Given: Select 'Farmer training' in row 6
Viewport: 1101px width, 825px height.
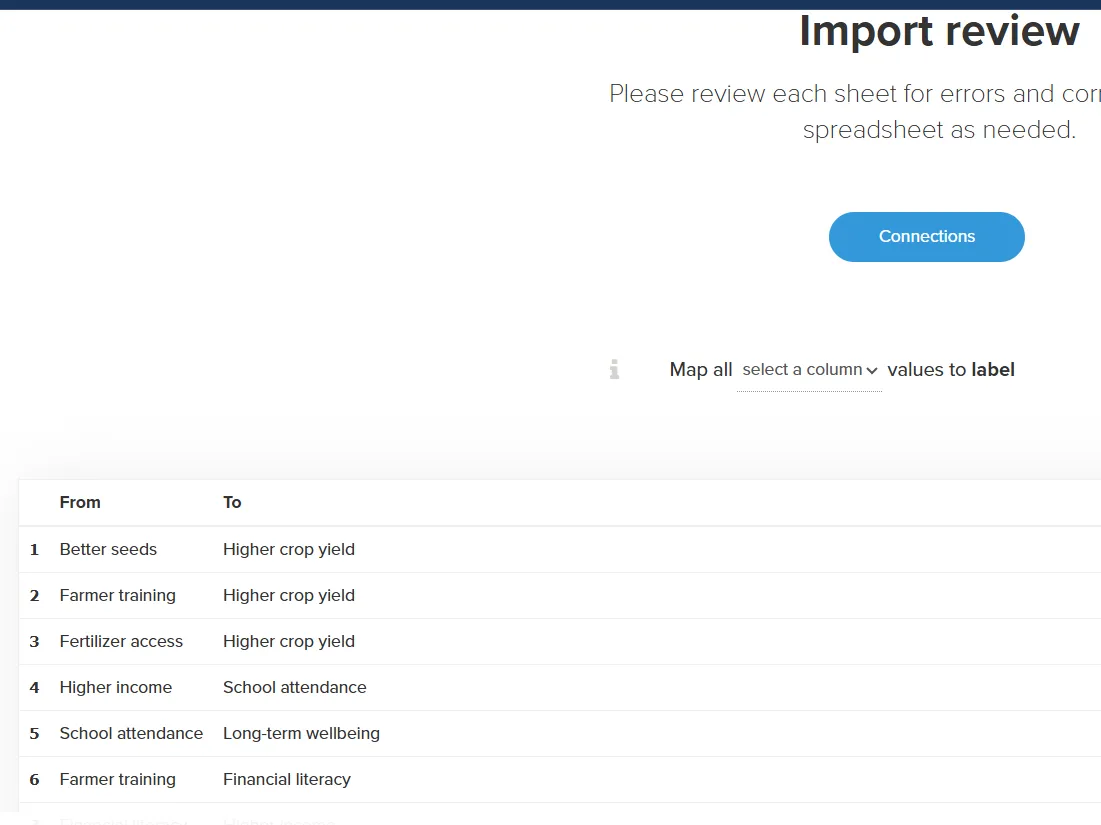Looking at the screenshot, I should click(117, 779).
